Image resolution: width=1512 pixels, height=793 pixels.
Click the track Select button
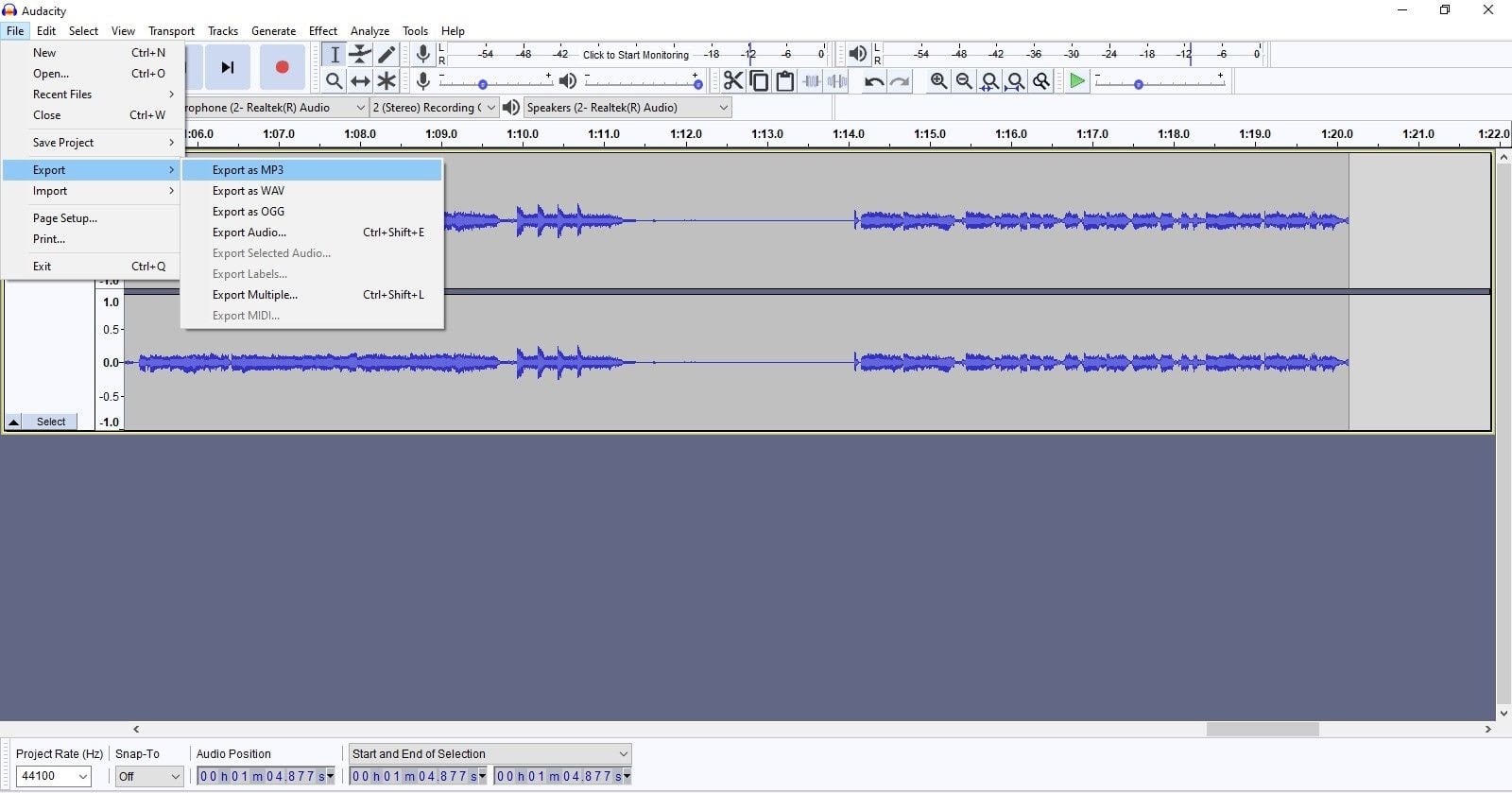51,422
